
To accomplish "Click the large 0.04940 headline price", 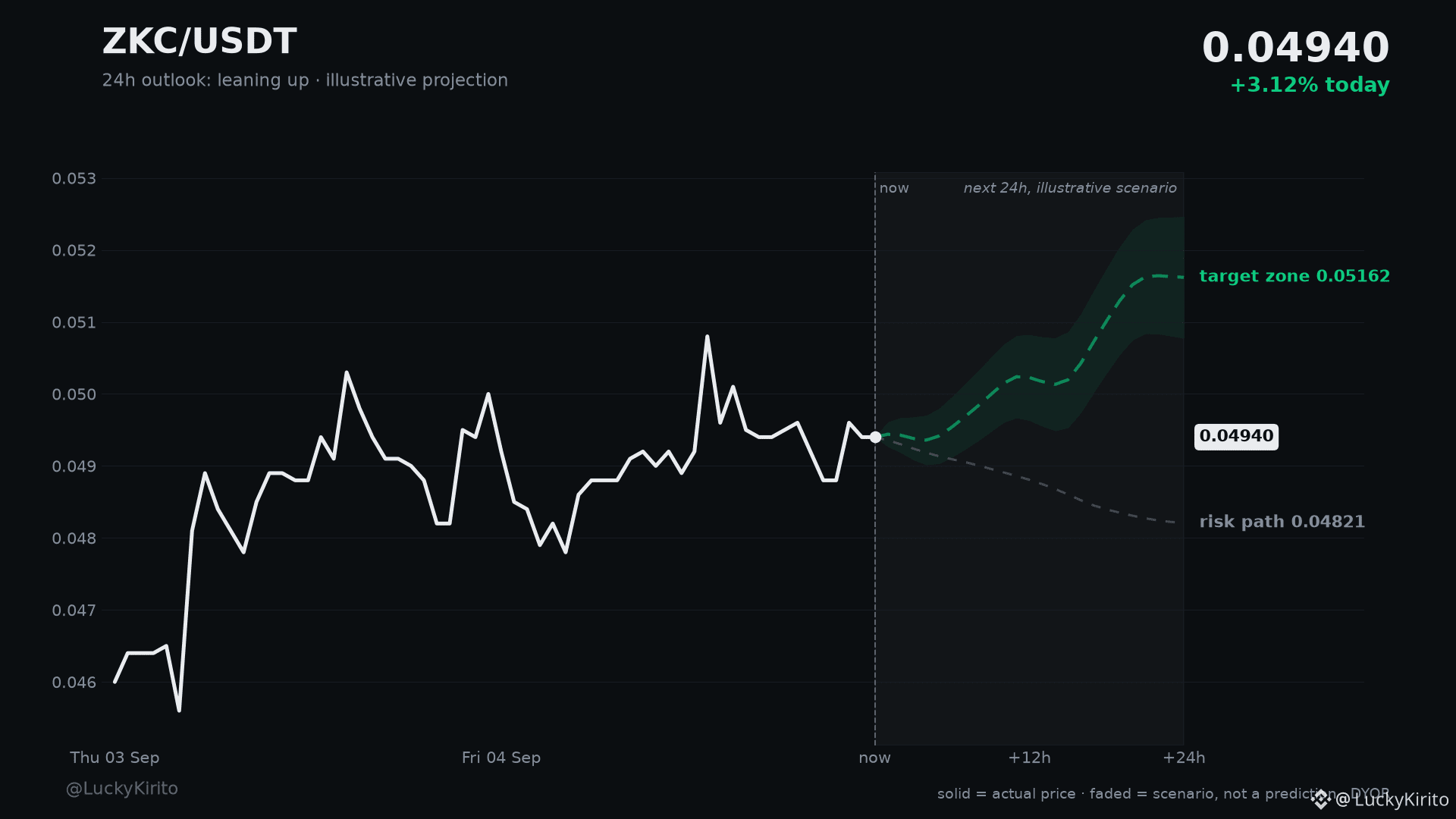I will (x=1295, y=48).
